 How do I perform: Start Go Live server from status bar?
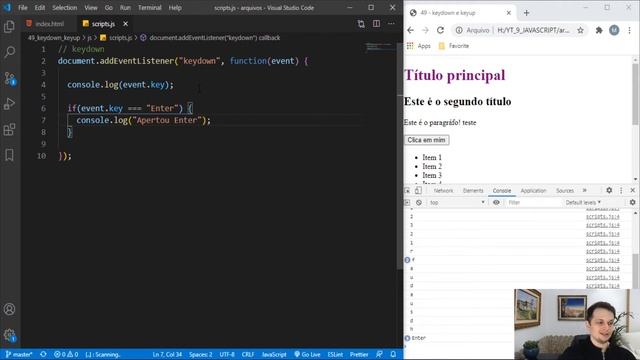(307, 354)
